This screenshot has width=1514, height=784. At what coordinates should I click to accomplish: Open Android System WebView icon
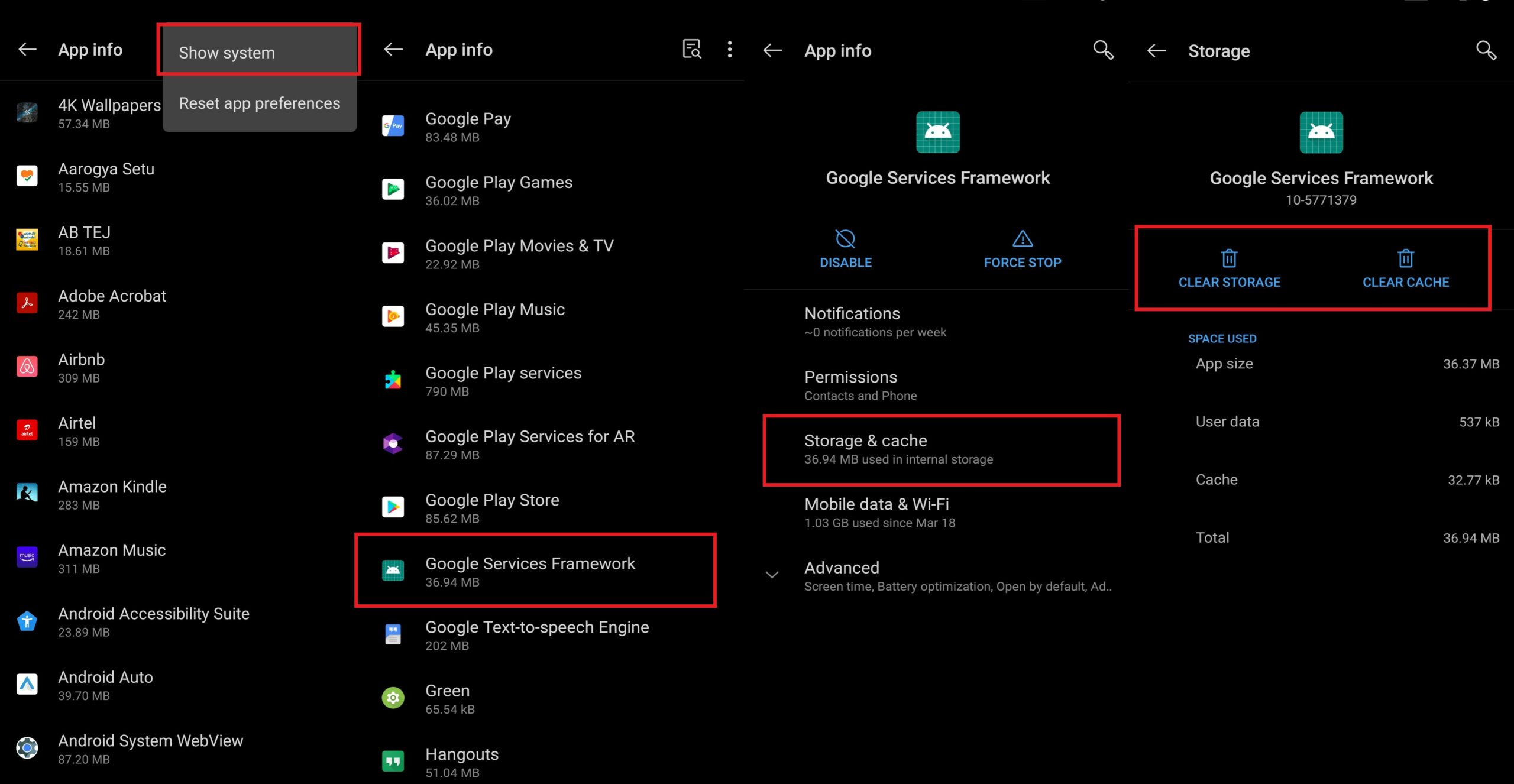click(x=27, y=748)
